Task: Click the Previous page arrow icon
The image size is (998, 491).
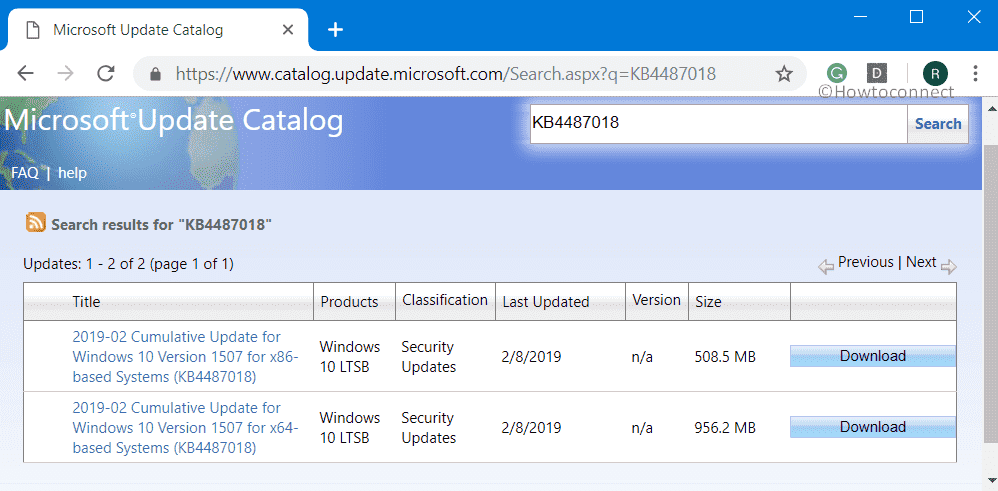Action: pyautogui.click(x=826, y=267)
